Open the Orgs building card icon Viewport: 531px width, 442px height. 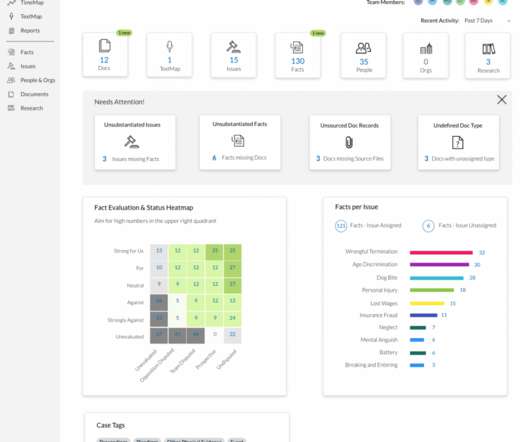coord(426,49)
